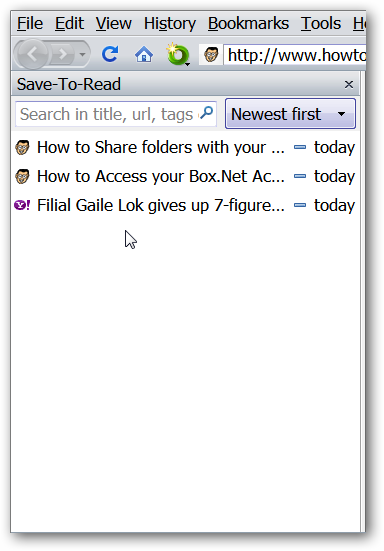Viewport: 384px width, 551px height.
Task: Click the Yahoo favicon beside Filial Gaile Lok
Action: click(22, 205)
